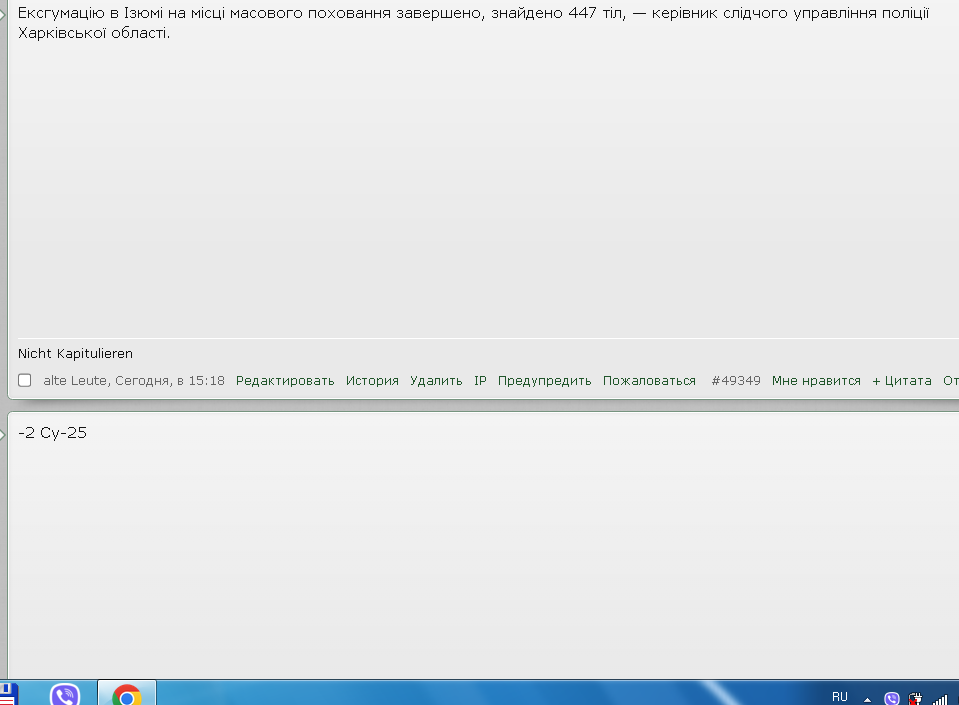This screenshot has width=959, height=705.
Task: Open Viber from the taskbar
Action: tap(65, 694)
